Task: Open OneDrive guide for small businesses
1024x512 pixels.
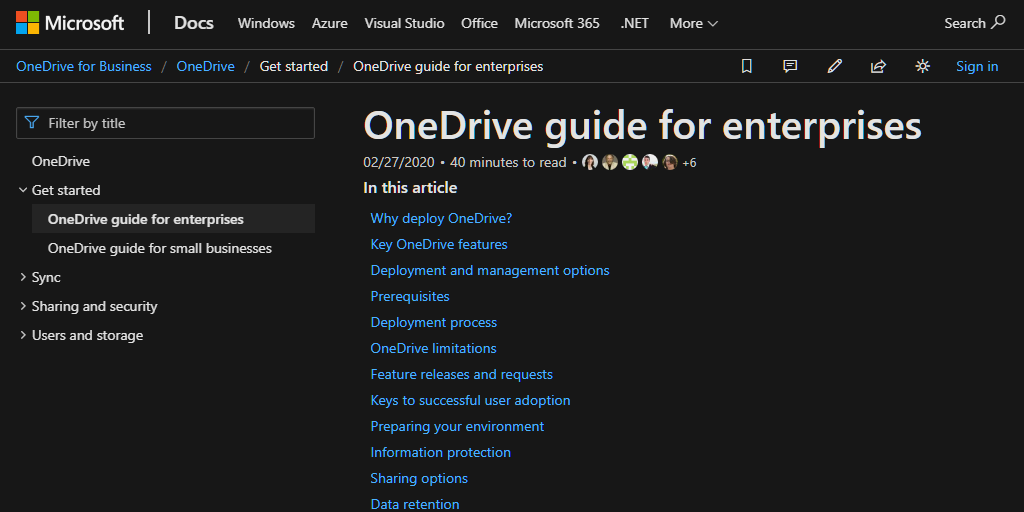Action: pos(160,248)
